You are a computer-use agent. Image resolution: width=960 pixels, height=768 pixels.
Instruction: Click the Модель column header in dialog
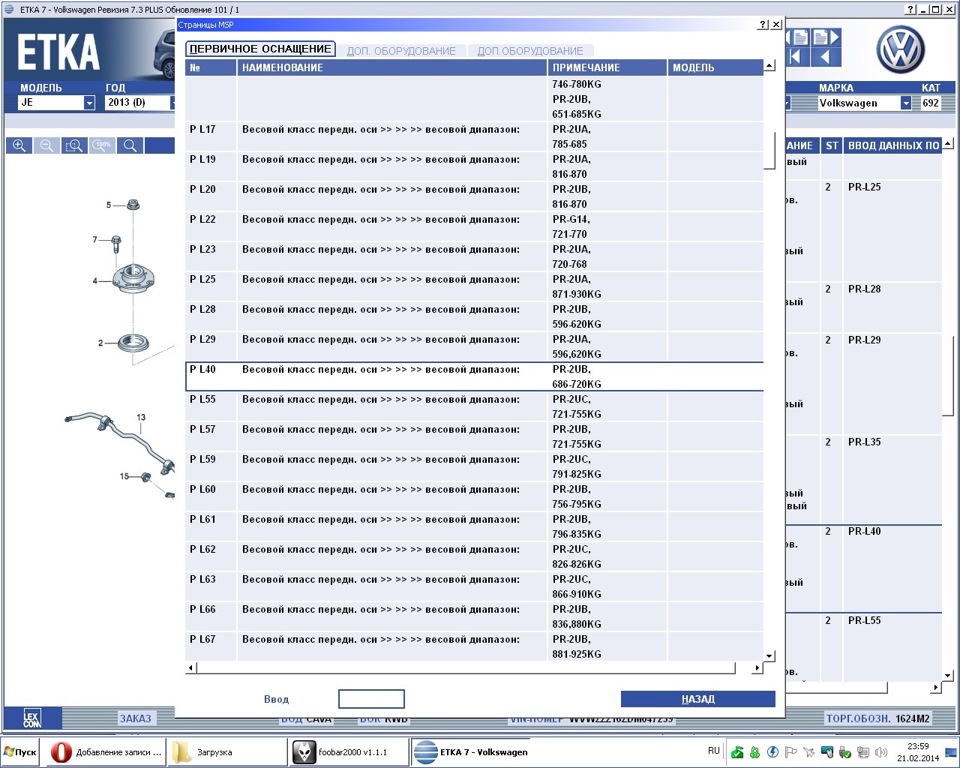(x=715, y=67)
